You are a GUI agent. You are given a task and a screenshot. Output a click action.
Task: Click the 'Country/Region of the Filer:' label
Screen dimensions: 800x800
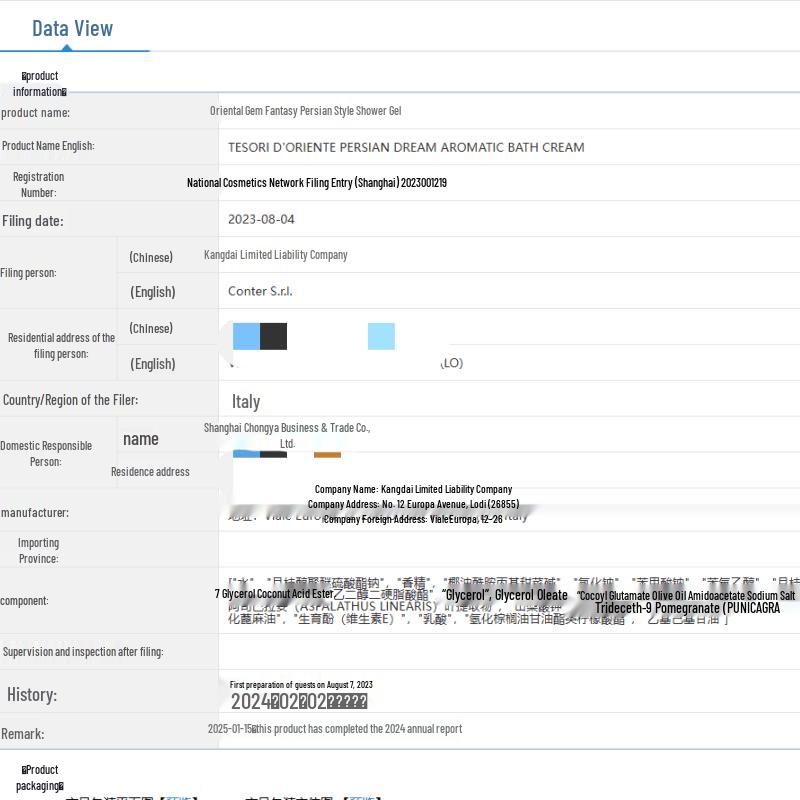(x=70, y=400)
